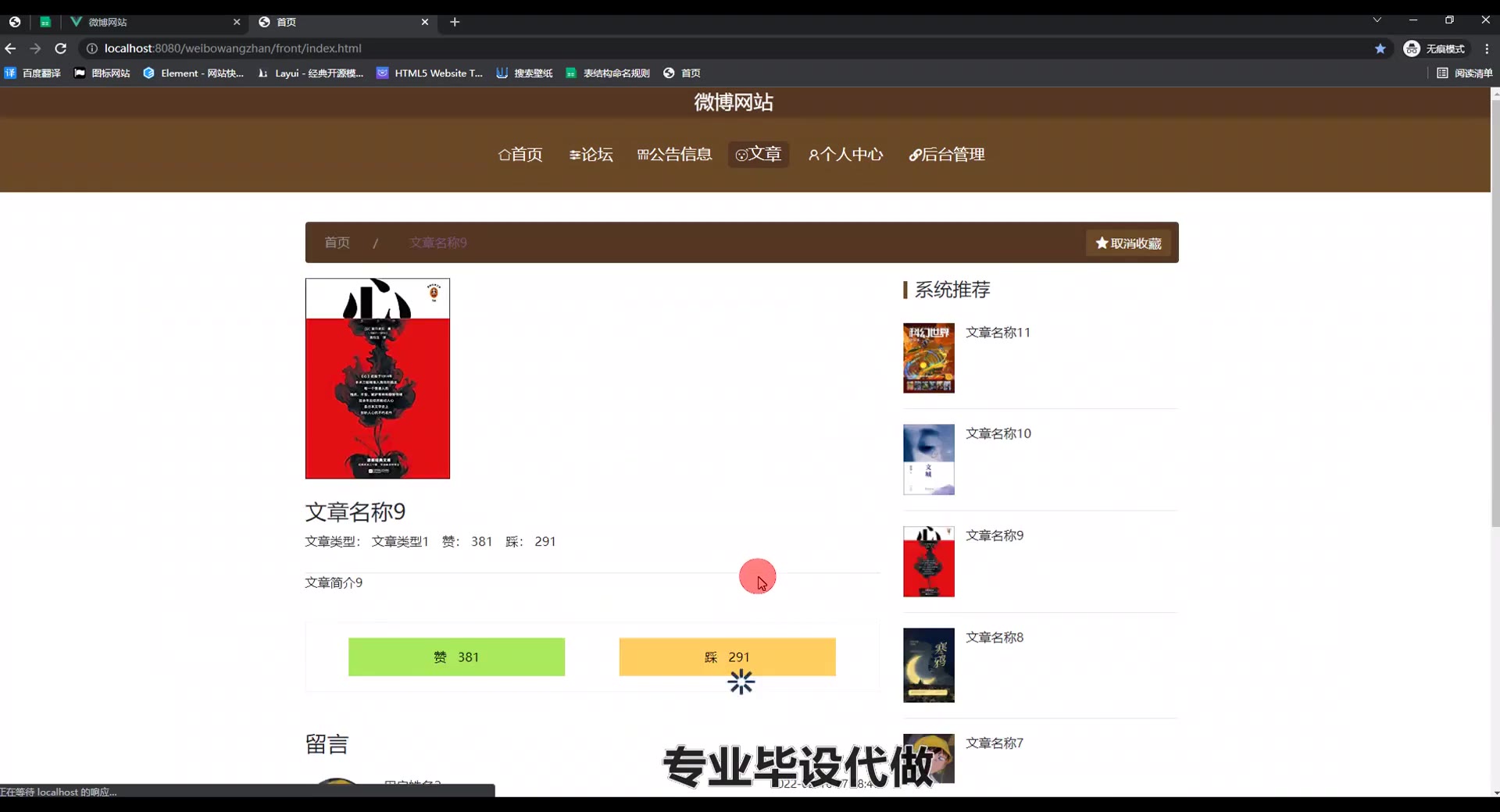The image size is (1500, 812).
Task: Click the bookmark star icon
Action: click(x=1380, y=48)
